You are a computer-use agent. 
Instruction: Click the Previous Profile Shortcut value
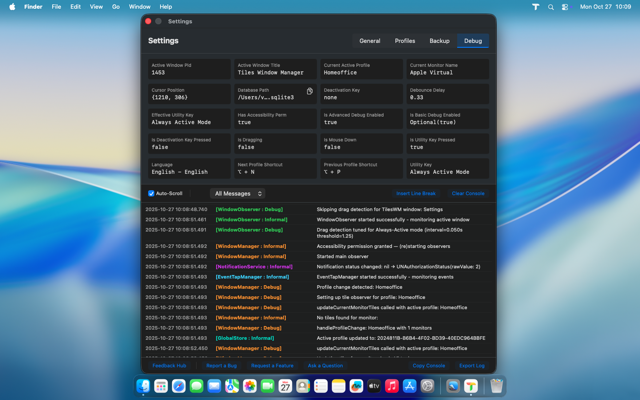[332, 172]
